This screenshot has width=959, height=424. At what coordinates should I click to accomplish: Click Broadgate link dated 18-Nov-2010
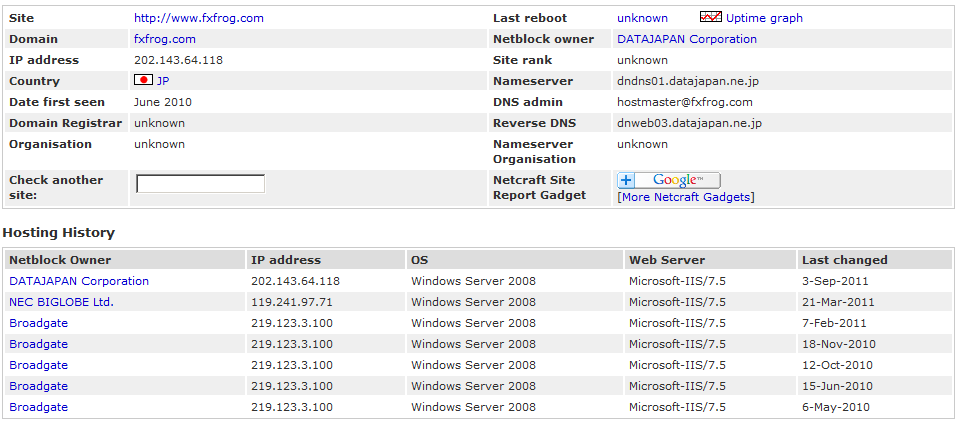(x=38, y=344)
